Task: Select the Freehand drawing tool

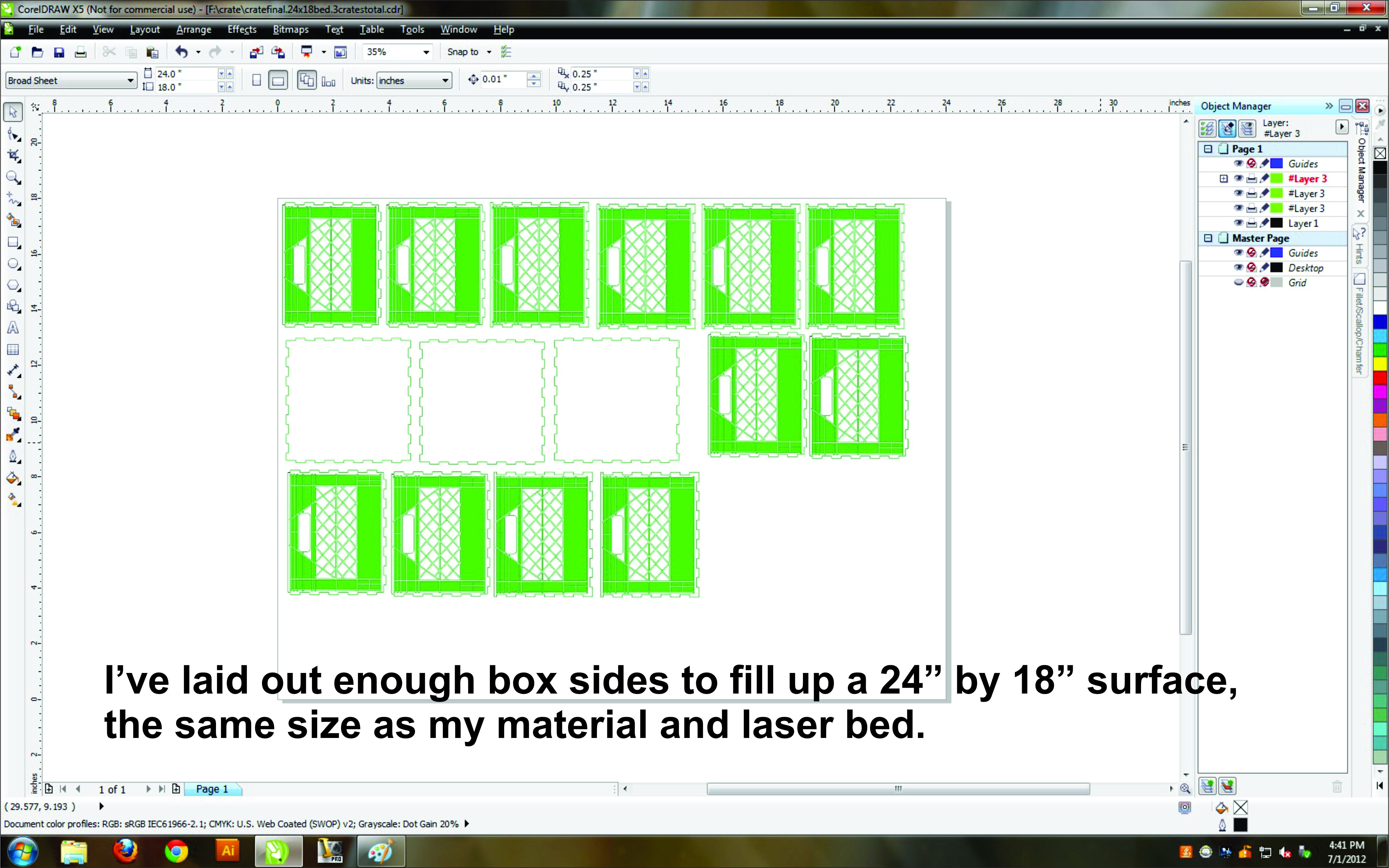Action: (13, 198)
